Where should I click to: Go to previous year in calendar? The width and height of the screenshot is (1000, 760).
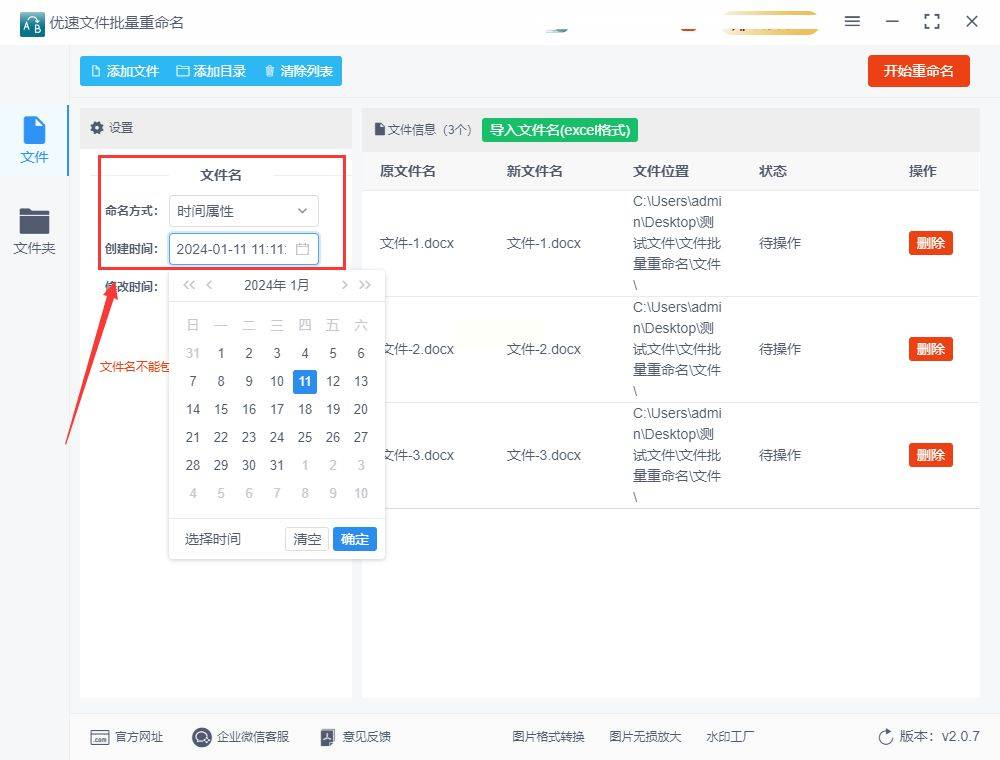coord(189,285)
